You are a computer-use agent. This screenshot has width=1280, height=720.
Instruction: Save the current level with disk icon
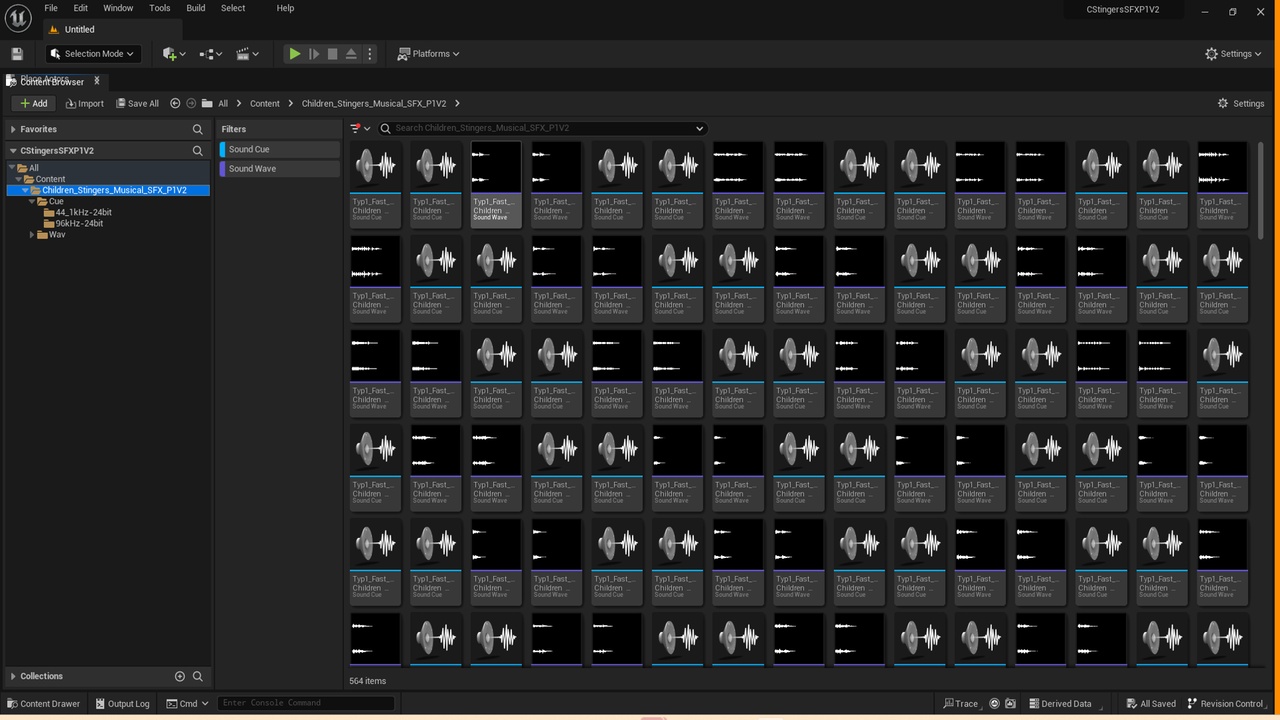[17, 54]
